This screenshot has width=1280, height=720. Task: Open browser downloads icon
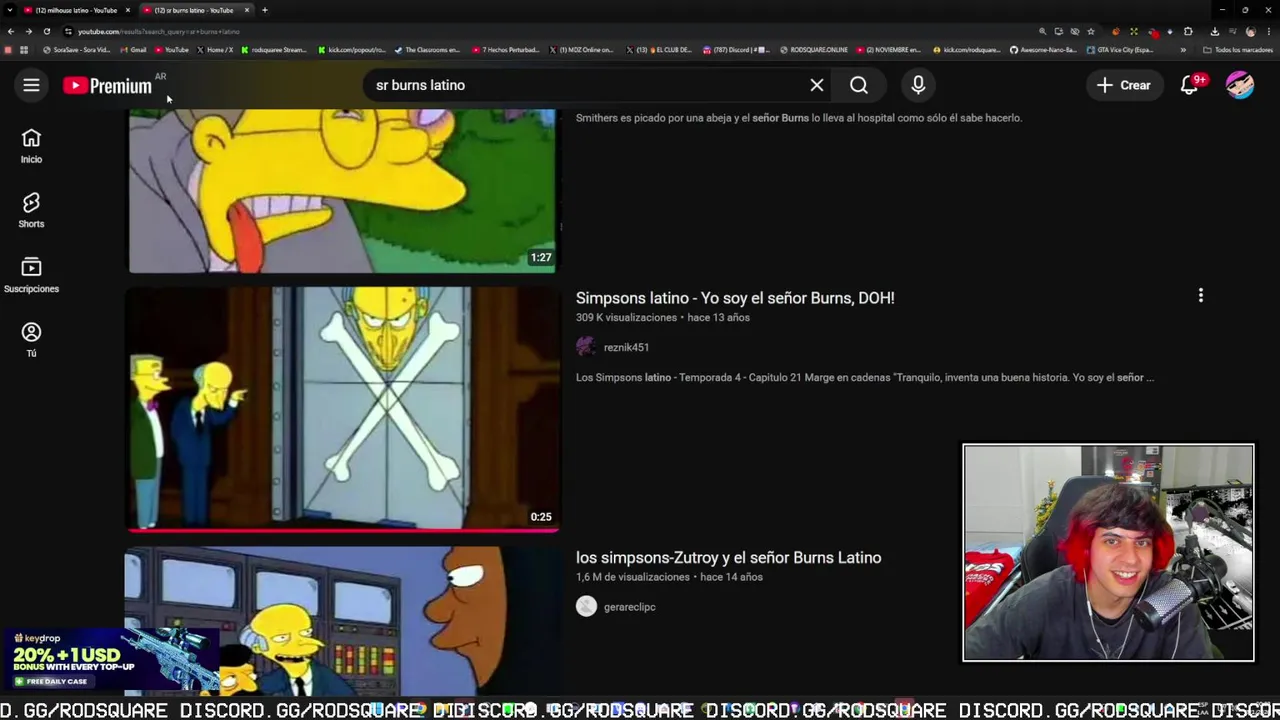point(1214,31)
